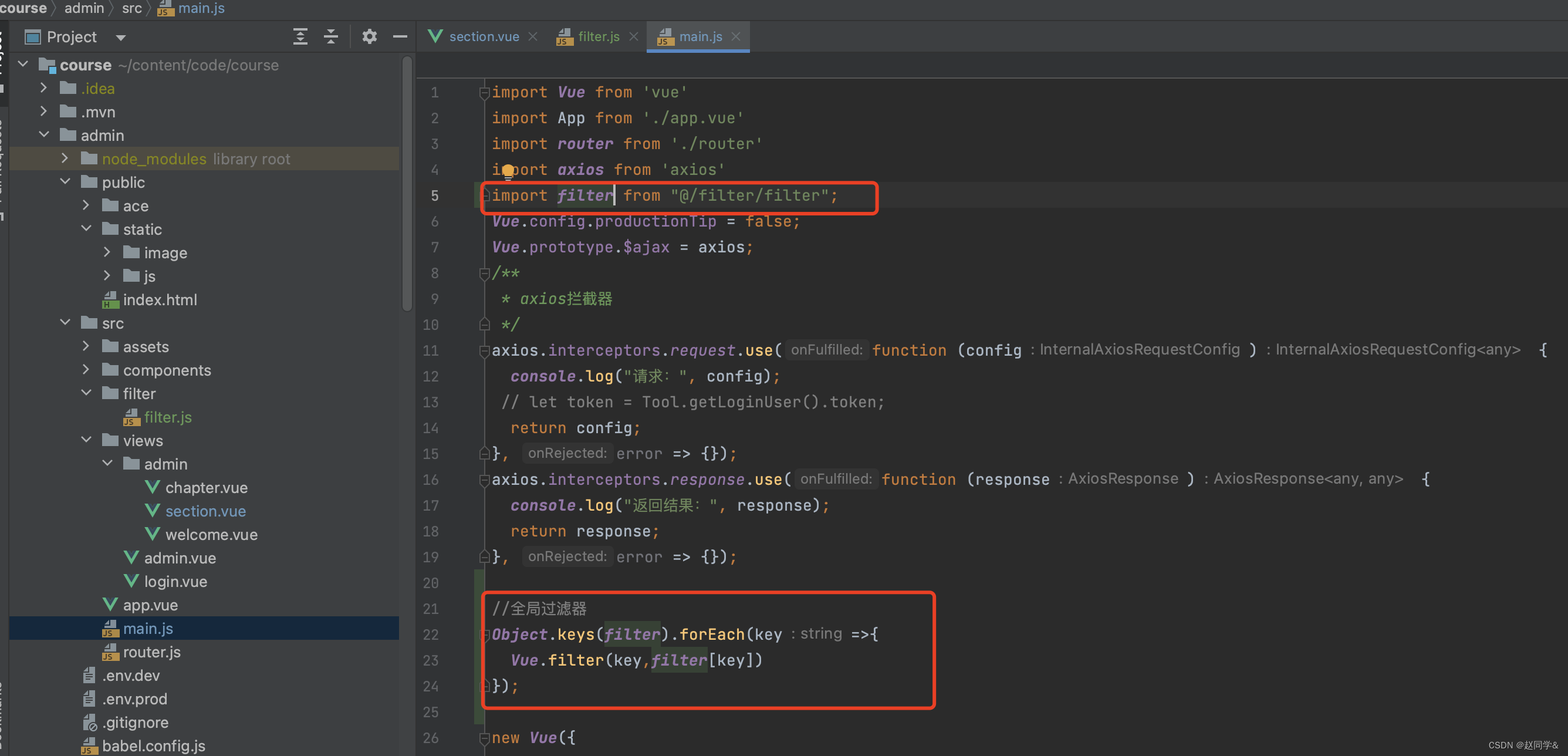This screenshot has height=756, width=1568.
Task: Open the Project view dropdown
Action: pos(120,38)
